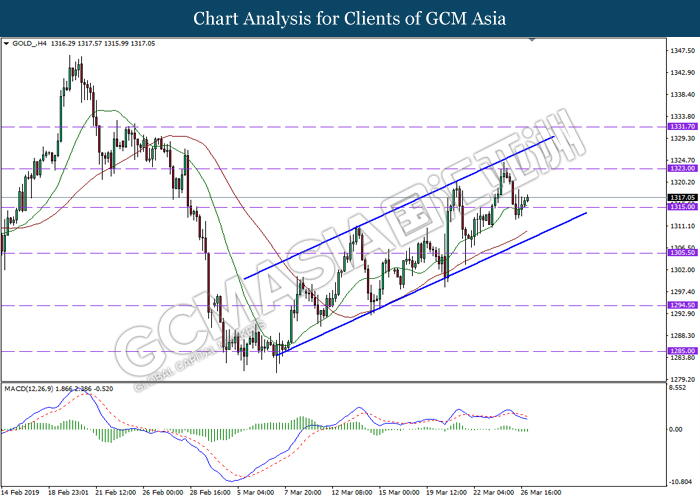Click the 28 Feb 16:00 time label
Viewport: 700px width, 500px height.
210,493
